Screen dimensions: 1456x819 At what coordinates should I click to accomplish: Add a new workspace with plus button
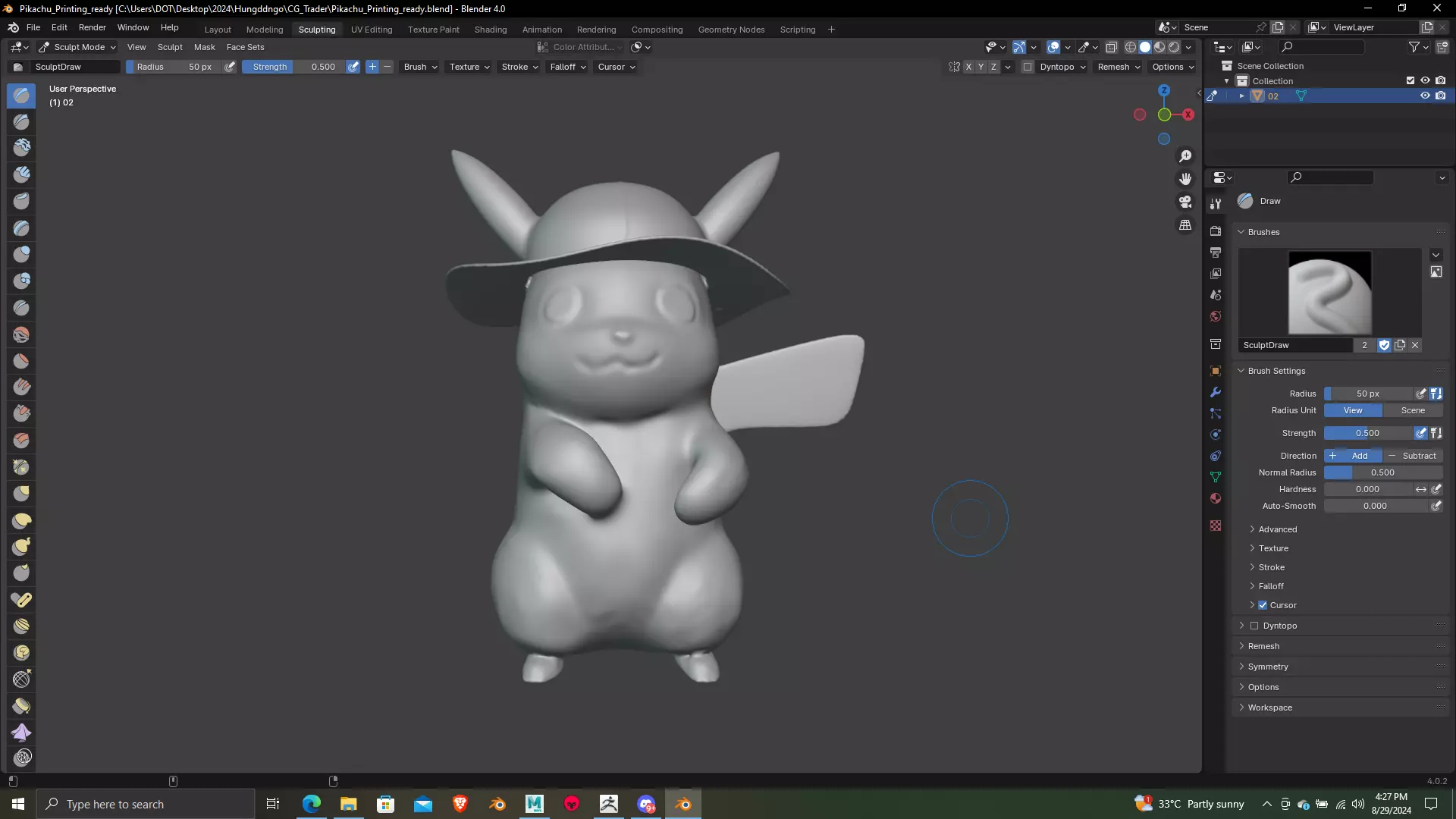tap(831, 30)
